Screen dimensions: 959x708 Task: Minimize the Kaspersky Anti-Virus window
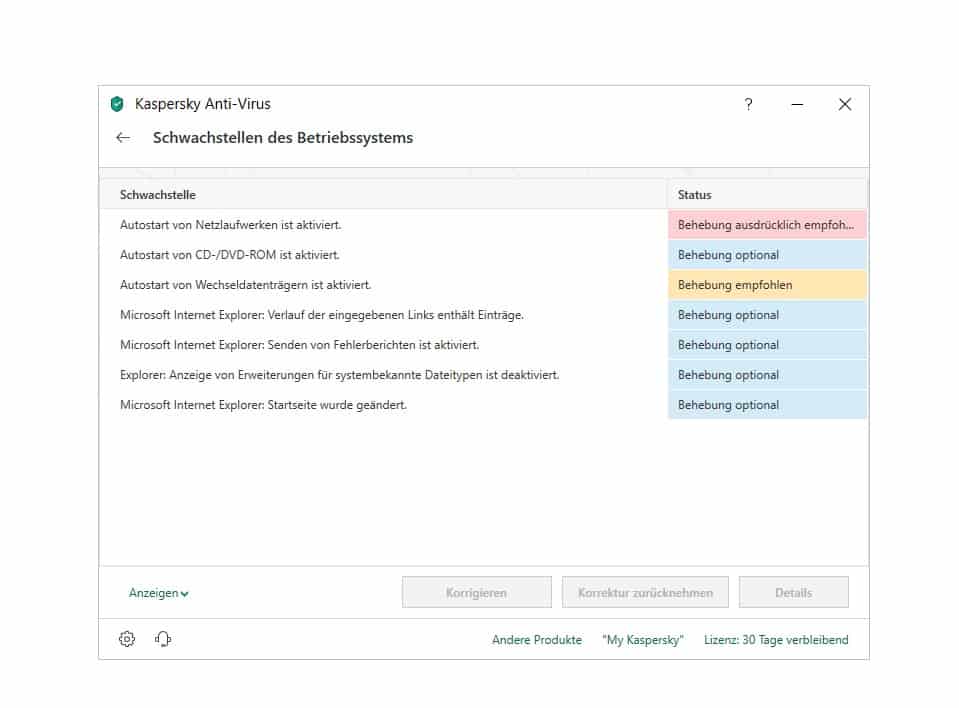pyautogui.click(x=797, y=105)
